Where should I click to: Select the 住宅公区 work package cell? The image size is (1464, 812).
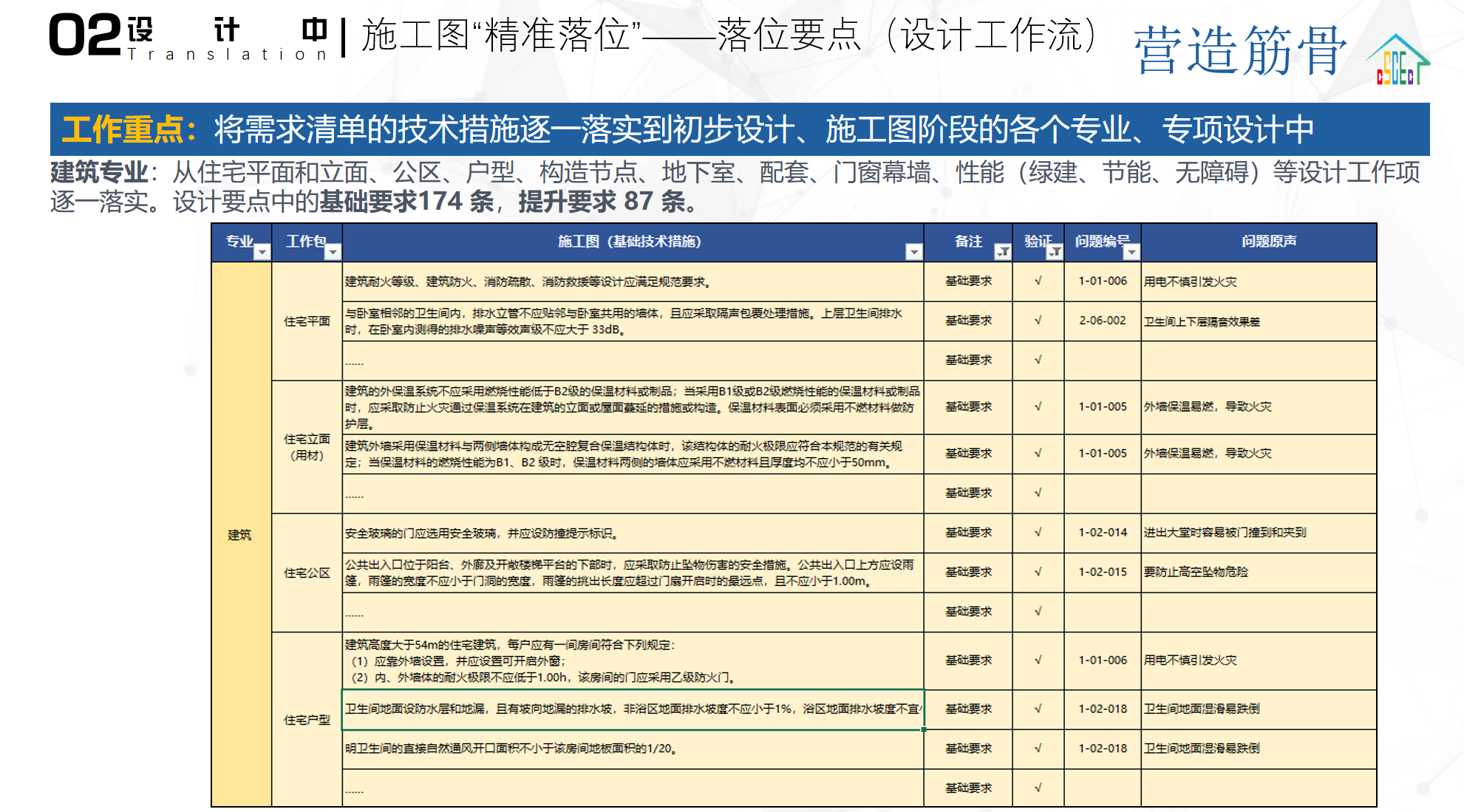click(307, 573)
